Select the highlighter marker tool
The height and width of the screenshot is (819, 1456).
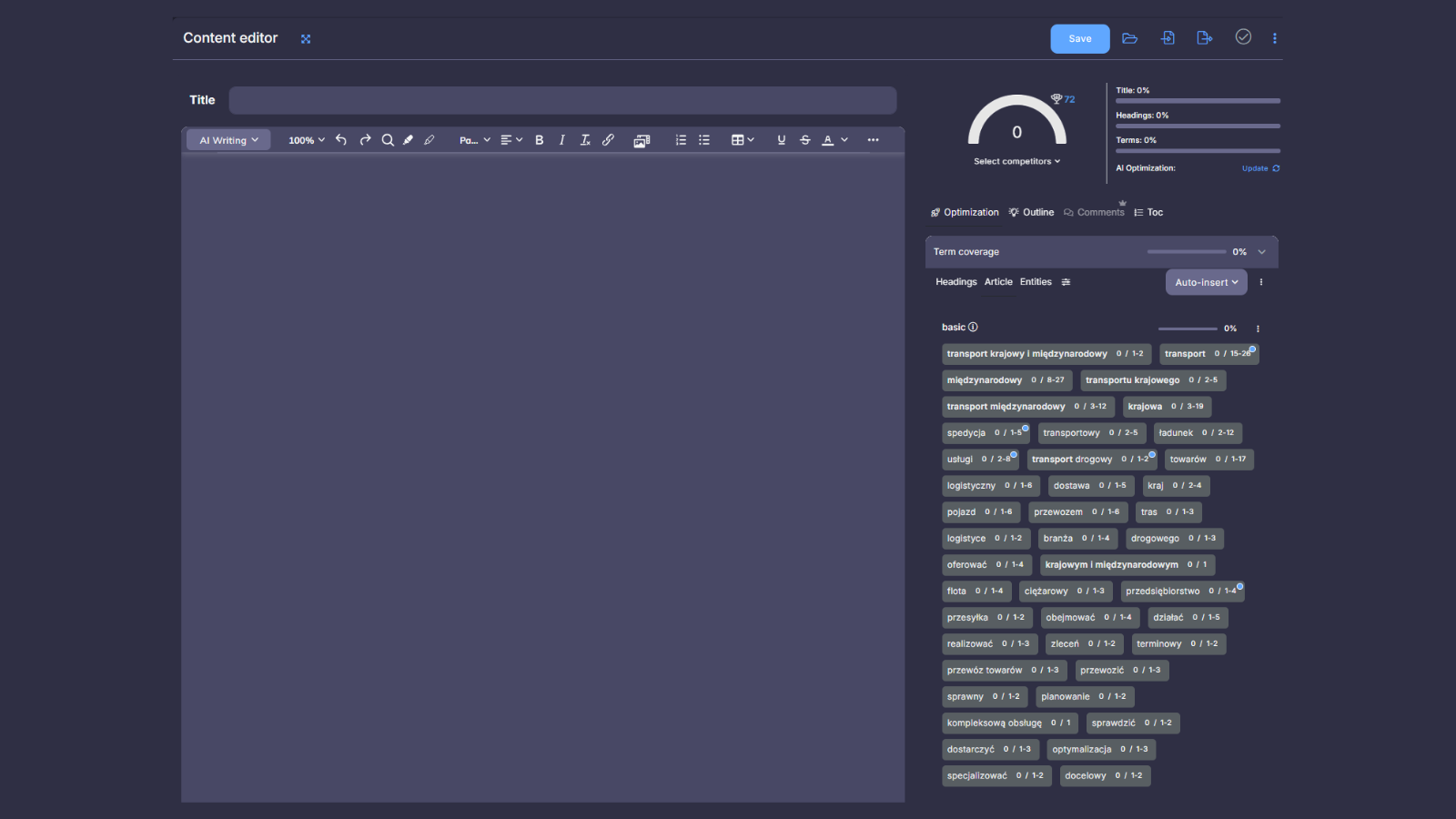point(408,140)
